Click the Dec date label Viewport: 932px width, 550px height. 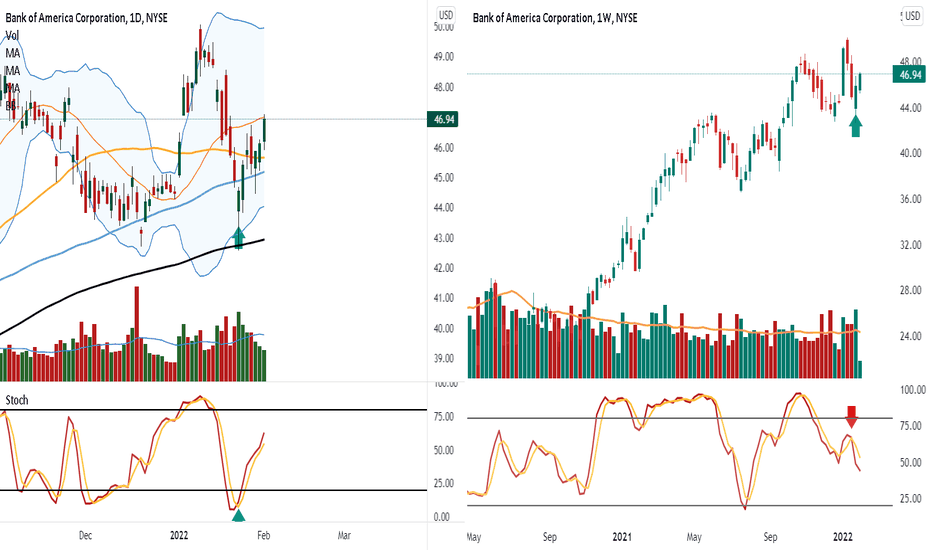pos(86,535)
